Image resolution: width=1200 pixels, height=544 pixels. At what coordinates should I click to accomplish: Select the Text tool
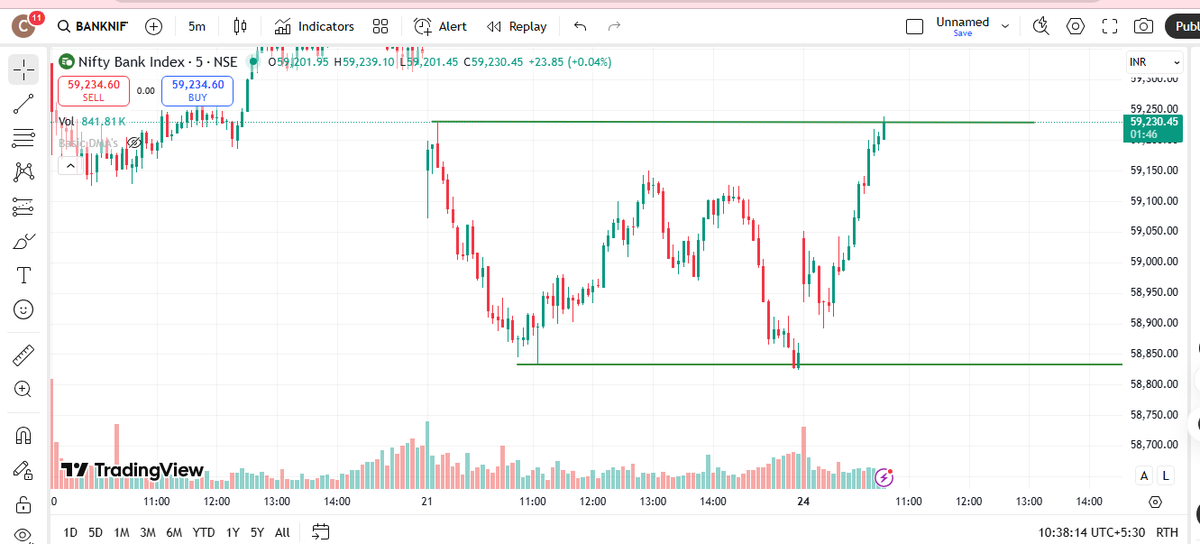coord(24,275)
